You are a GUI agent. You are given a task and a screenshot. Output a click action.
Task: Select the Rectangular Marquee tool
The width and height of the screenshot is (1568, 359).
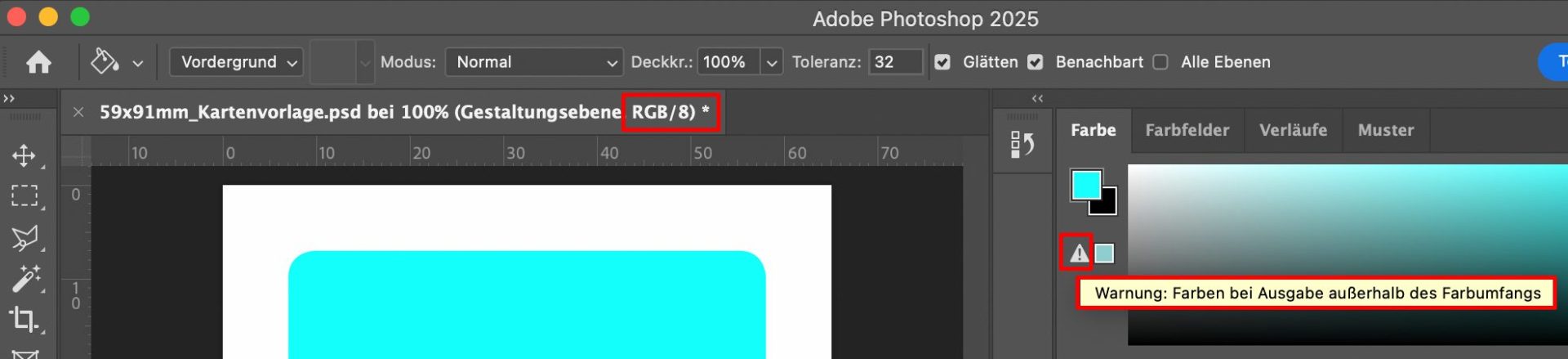24,195
